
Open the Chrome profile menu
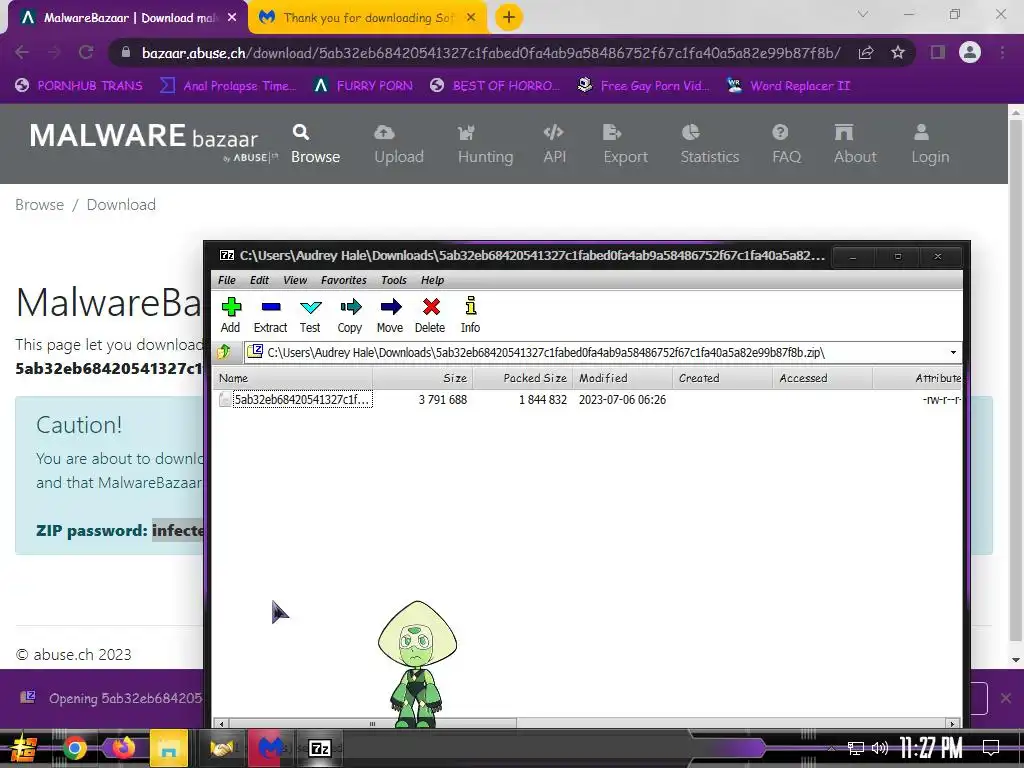click(970, 52)
